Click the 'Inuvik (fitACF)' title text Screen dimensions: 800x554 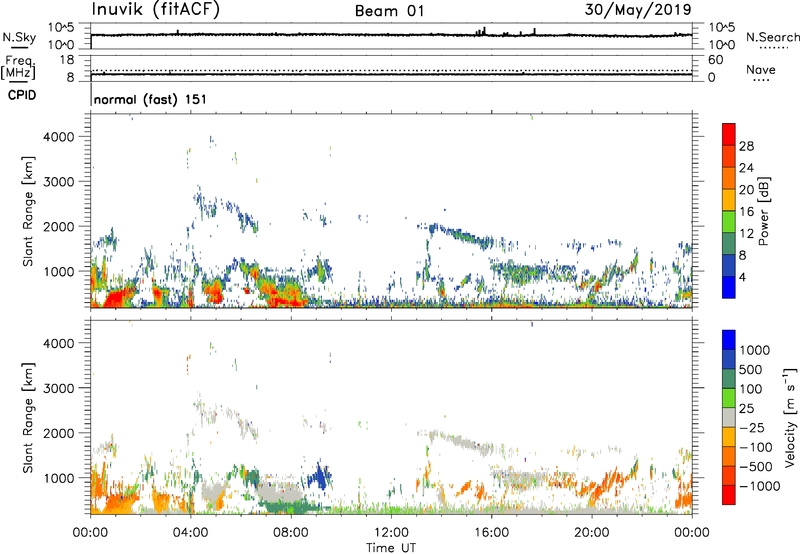(x=156, y=10)
